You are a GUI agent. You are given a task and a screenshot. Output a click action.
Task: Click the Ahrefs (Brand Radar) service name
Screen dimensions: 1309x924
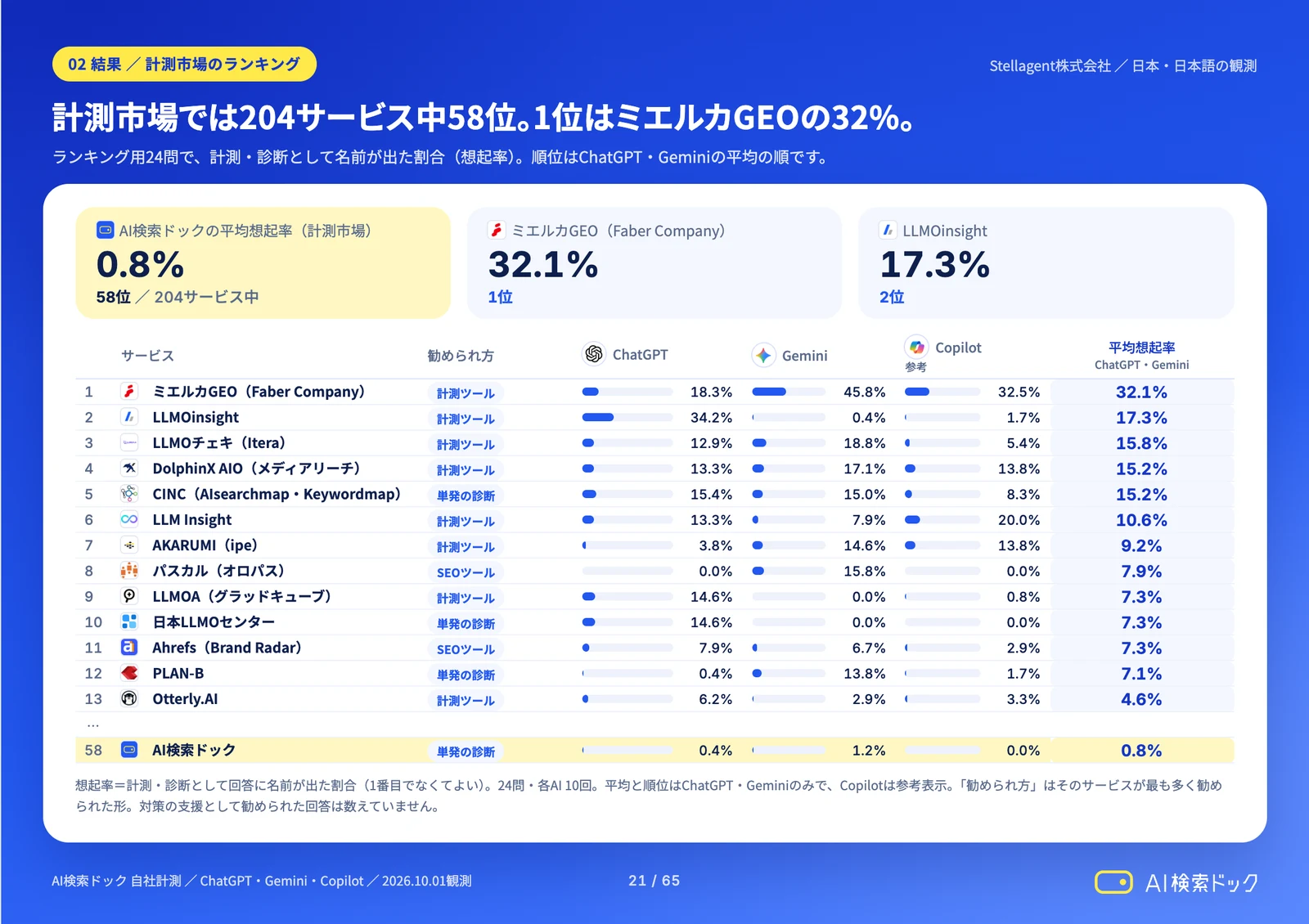(227, 648)
